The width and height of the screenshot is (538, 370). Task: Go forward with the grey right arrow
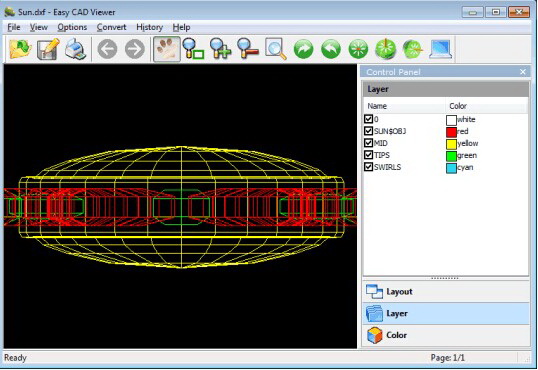pyautogui.click(x=134, y=49)
